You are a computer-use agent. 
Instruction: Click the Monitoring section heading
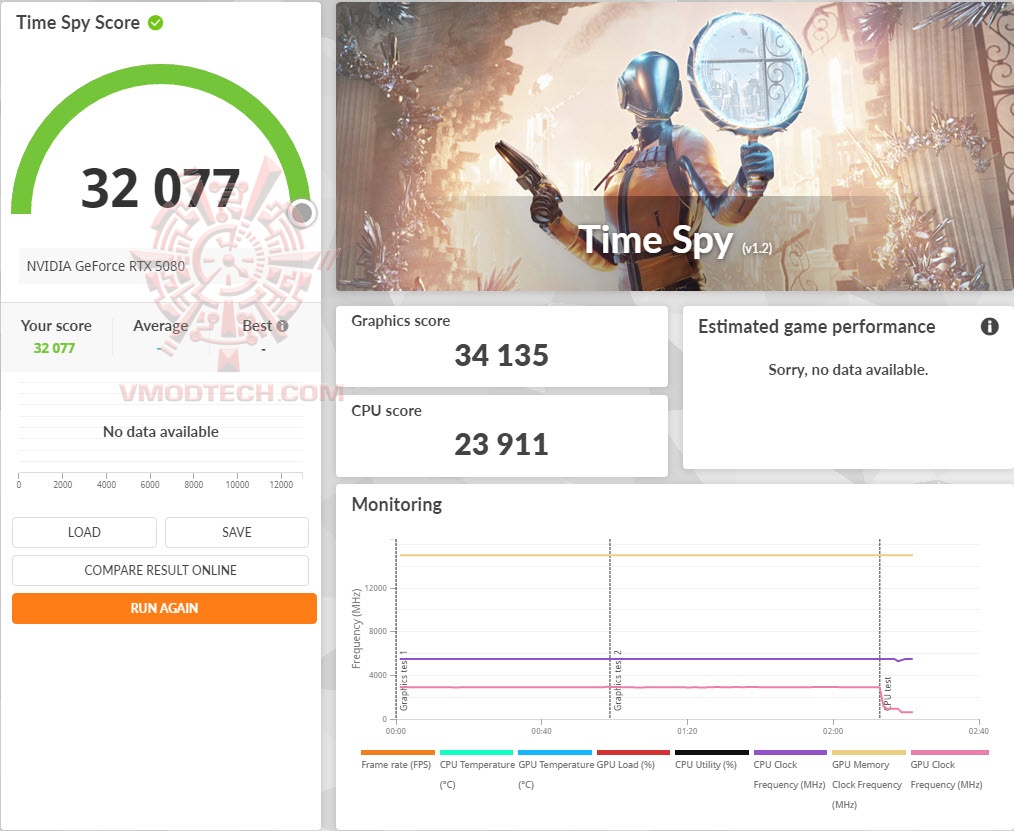coord(396,504)
